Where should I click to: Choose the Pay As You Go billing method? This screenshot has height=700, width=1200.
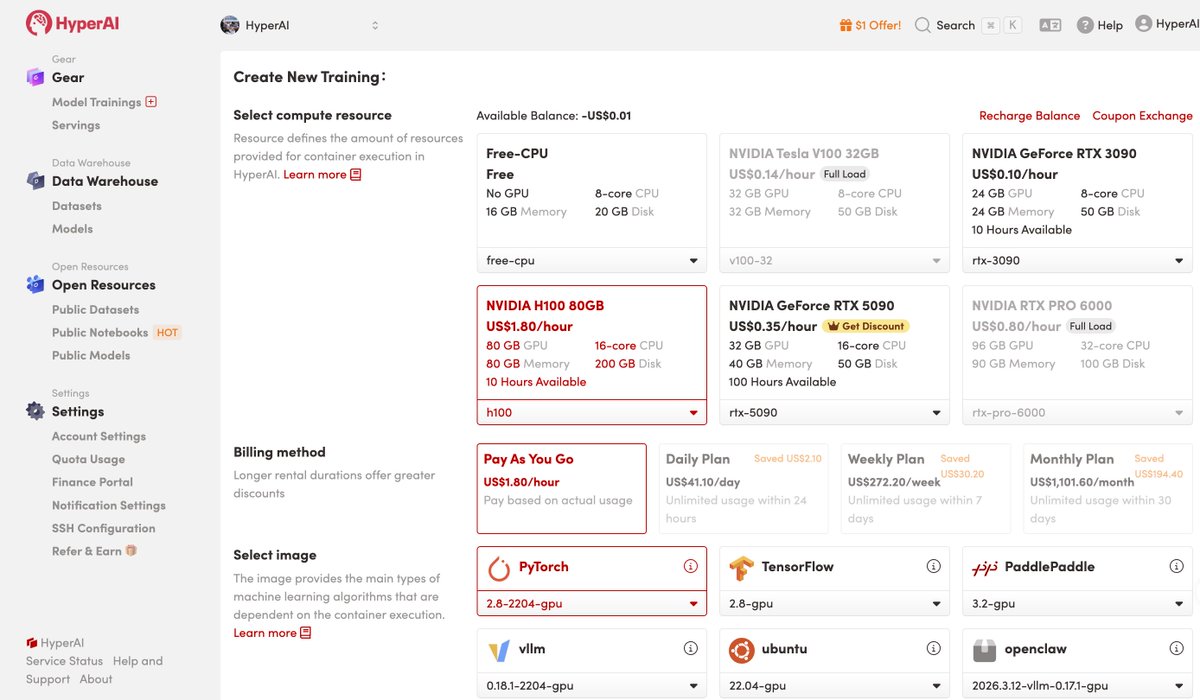(562, 489)
